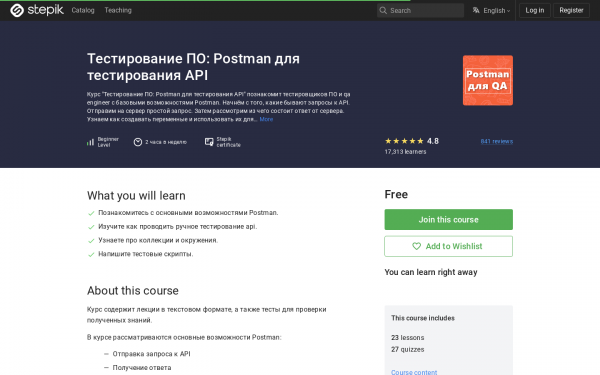The image size is (600, 375).
Task: Click the Add to Wishlist button
Action: (x=448, y=246)
